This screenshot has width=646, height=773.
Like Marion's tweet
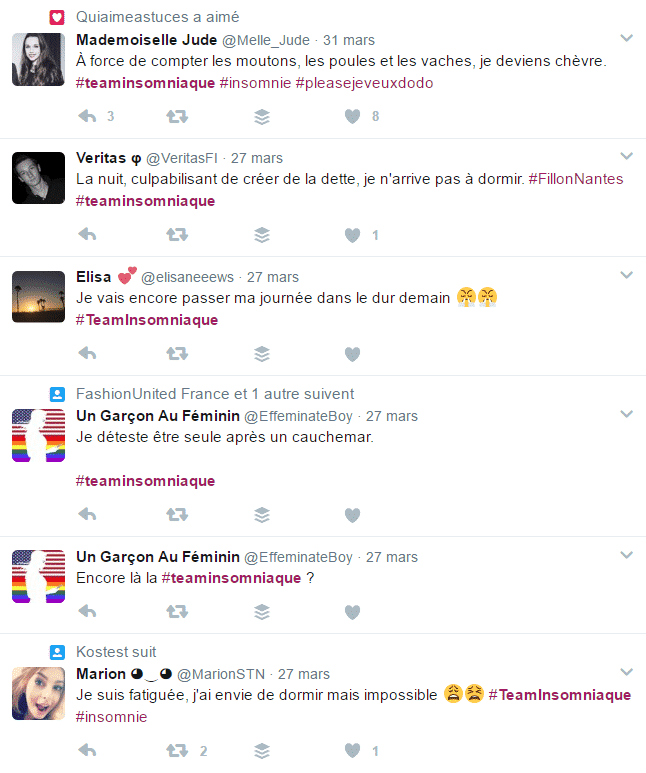tap(352, 751)
